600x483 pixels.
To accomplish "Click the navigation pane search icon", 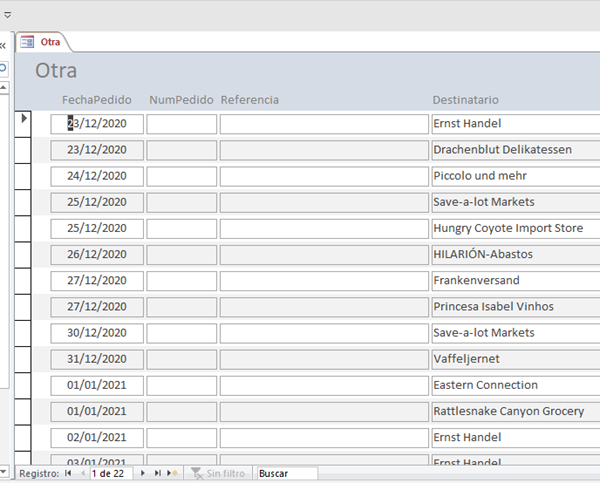I will click(3, 68).
